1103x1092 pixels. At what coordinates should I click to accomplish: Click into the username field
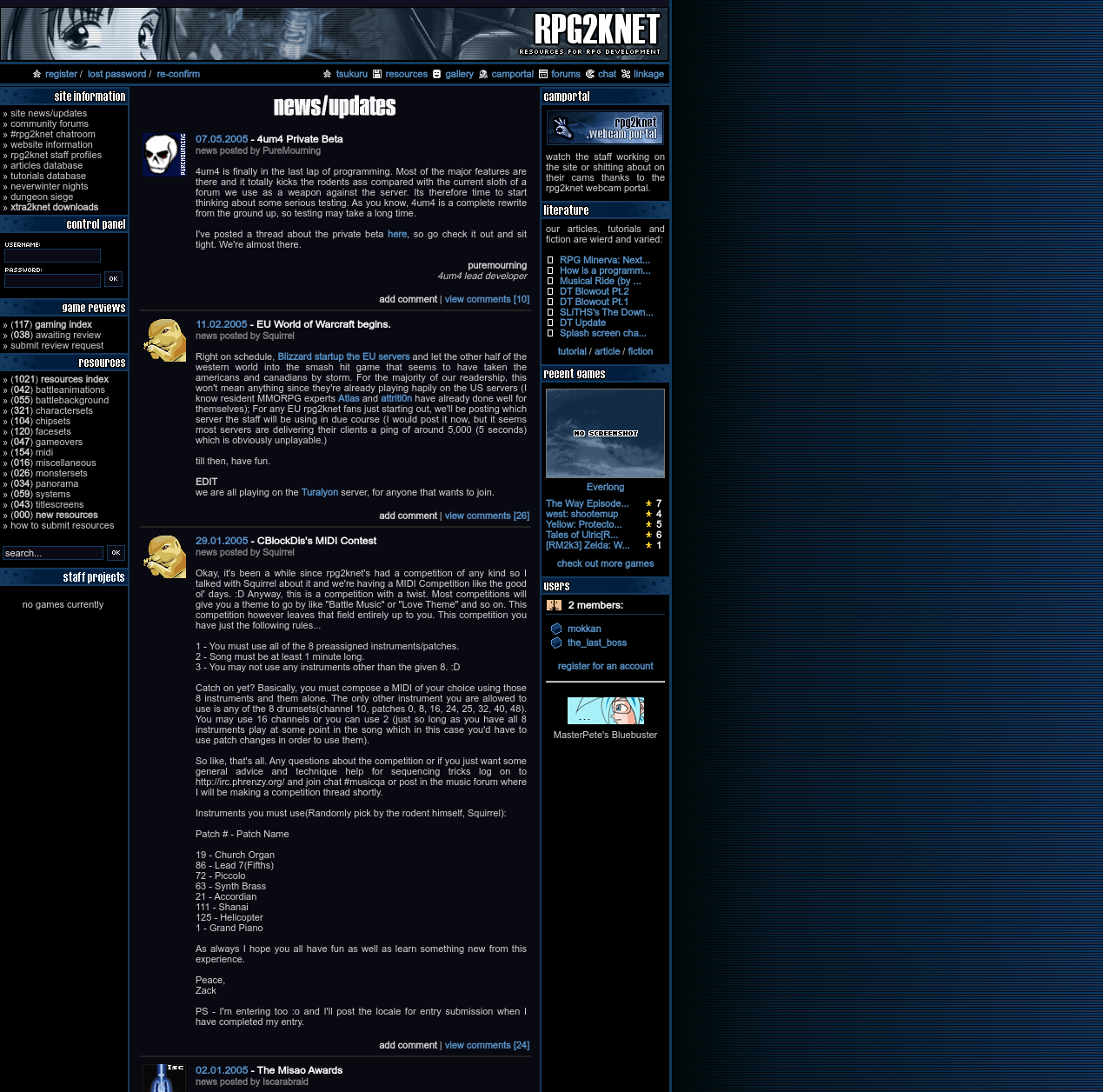[x=52, y=256]
